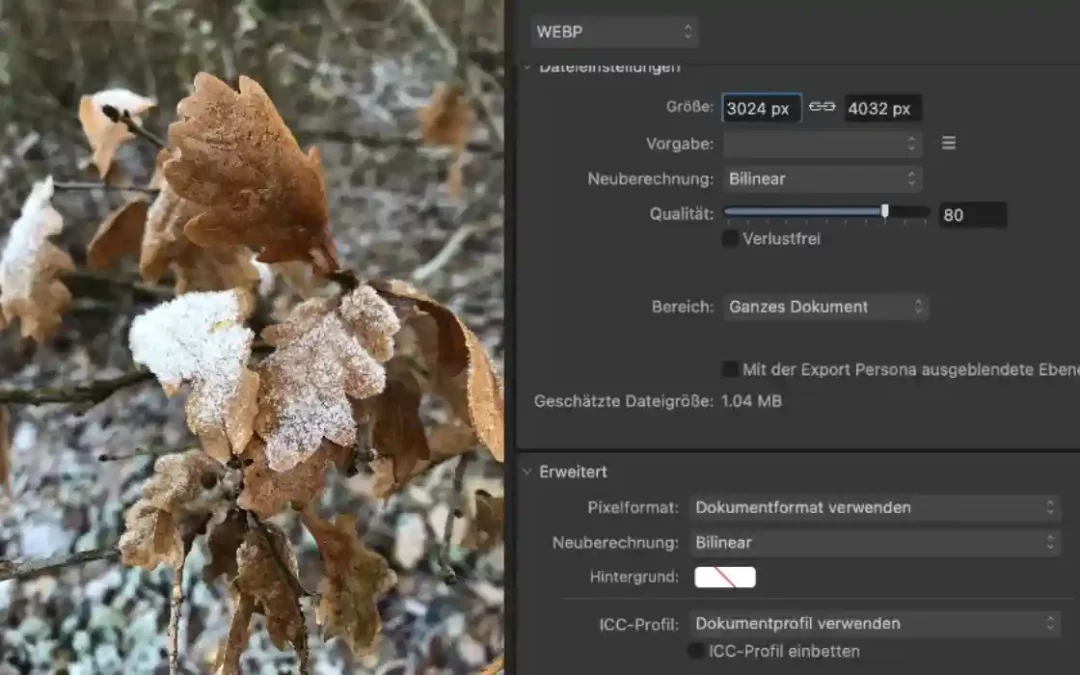Enable the Verlustfrei checkbox

[730, 239]
